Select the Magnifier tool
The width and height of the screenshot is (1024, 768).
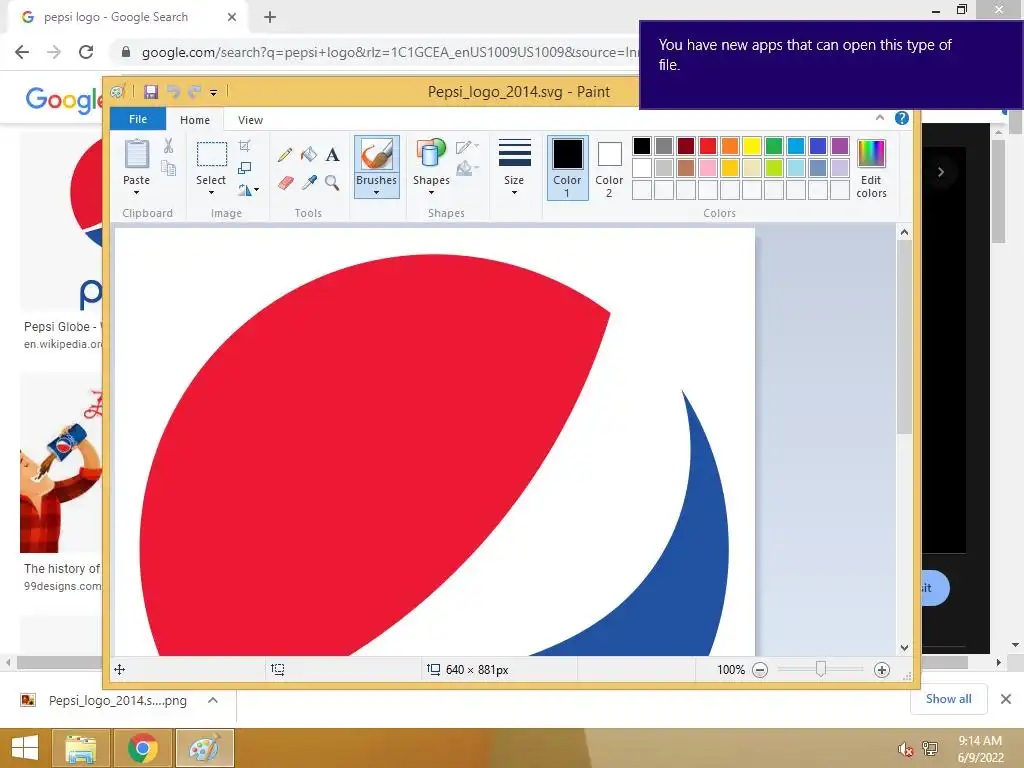332,183
